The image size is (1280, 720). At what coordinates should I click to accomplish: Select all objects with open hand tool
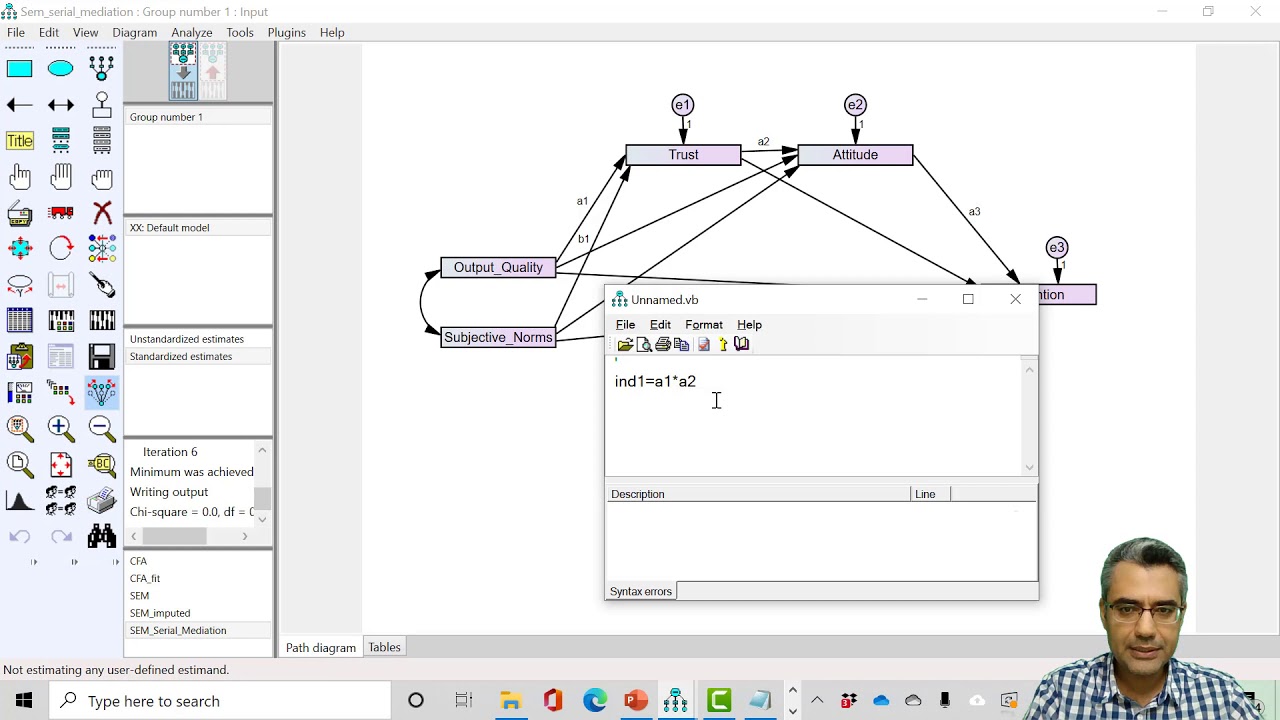(61, 177)
